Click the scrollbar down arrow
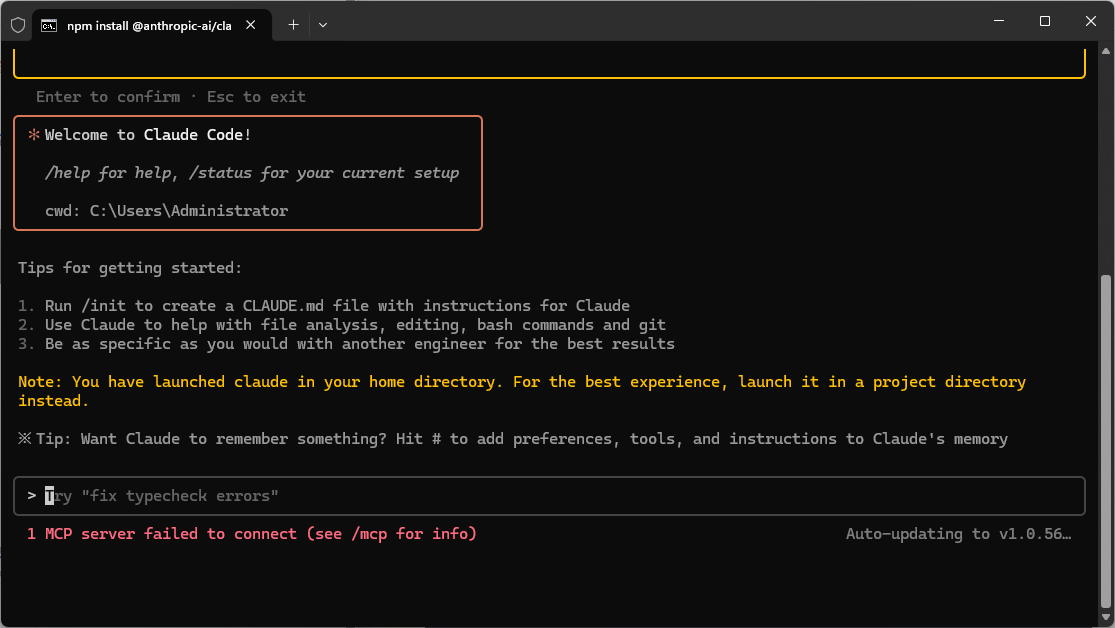 click(x=1106, y=617)
